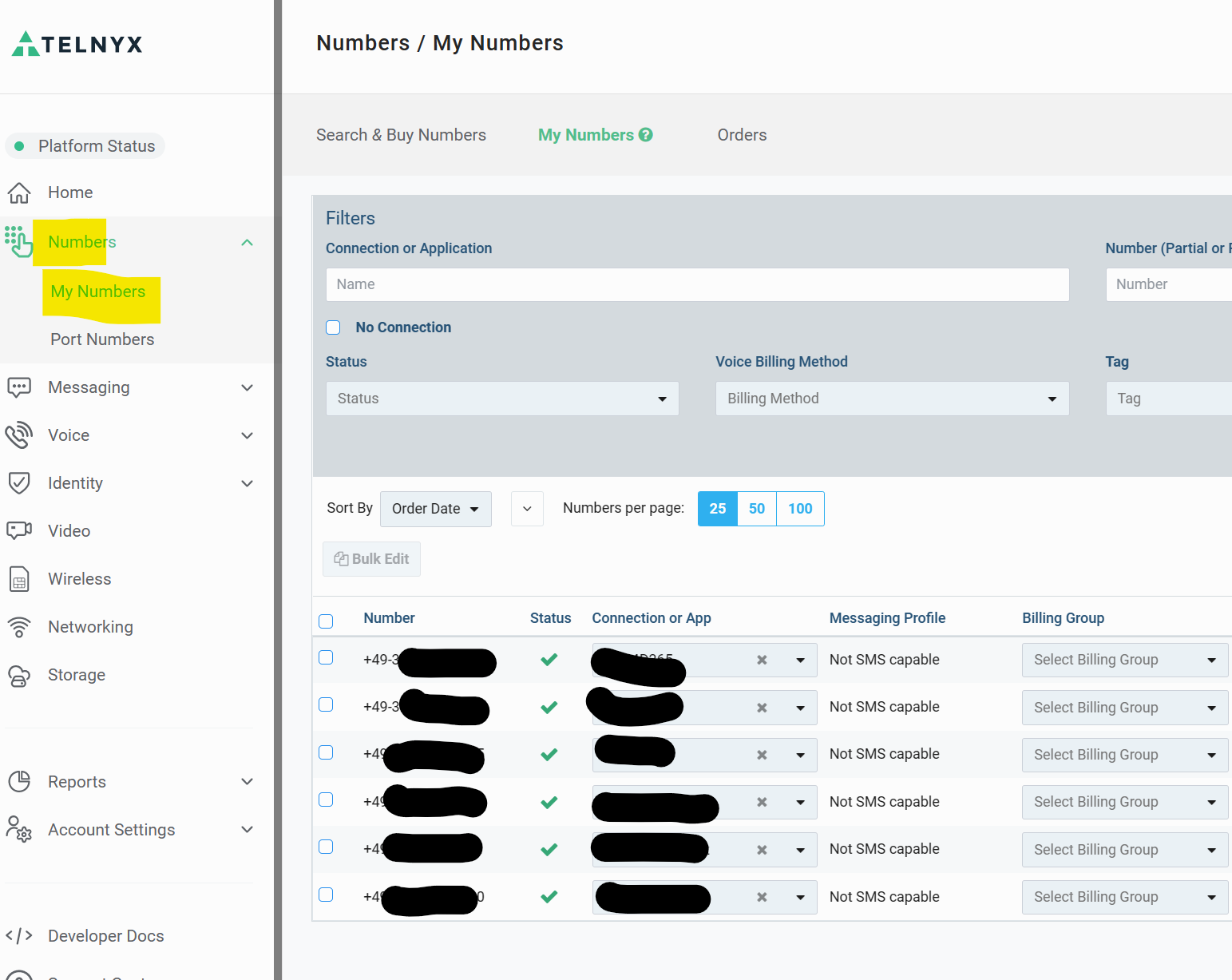Switch to the My Numbers tab
The width and height of the screenshot is (1232, 980).
tap(586, 135)
